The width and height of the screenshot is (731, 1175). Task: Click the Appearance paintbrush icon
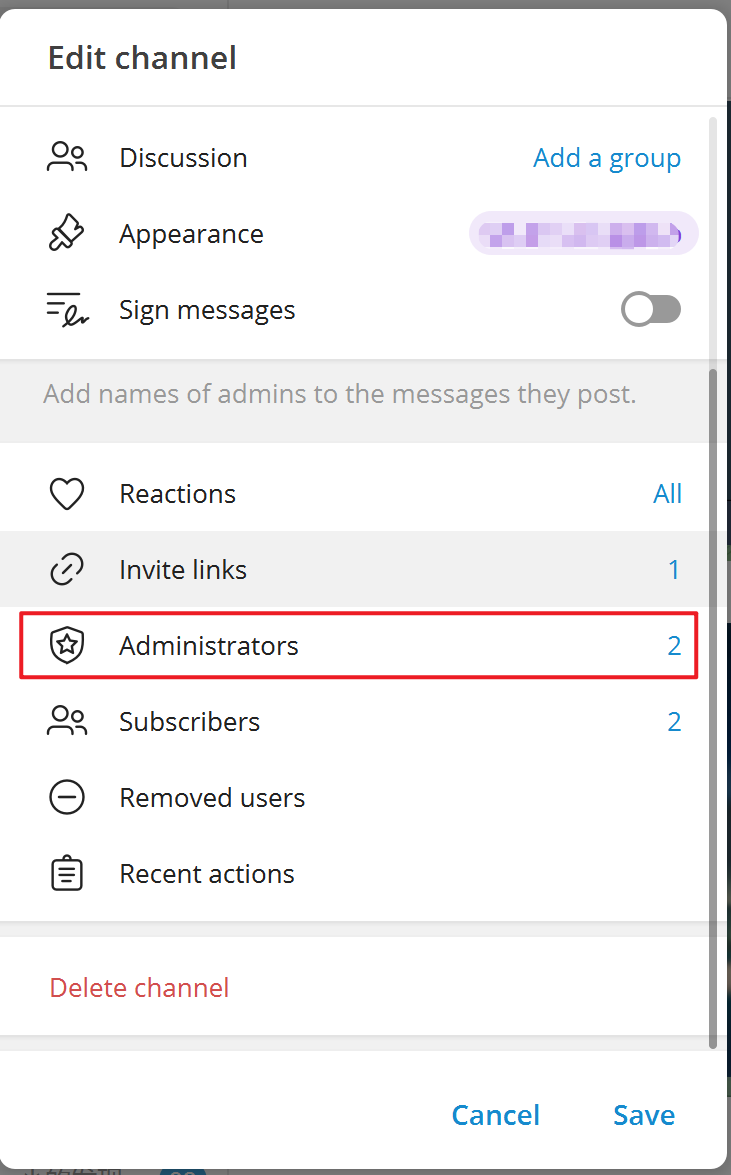pos(67,234)
